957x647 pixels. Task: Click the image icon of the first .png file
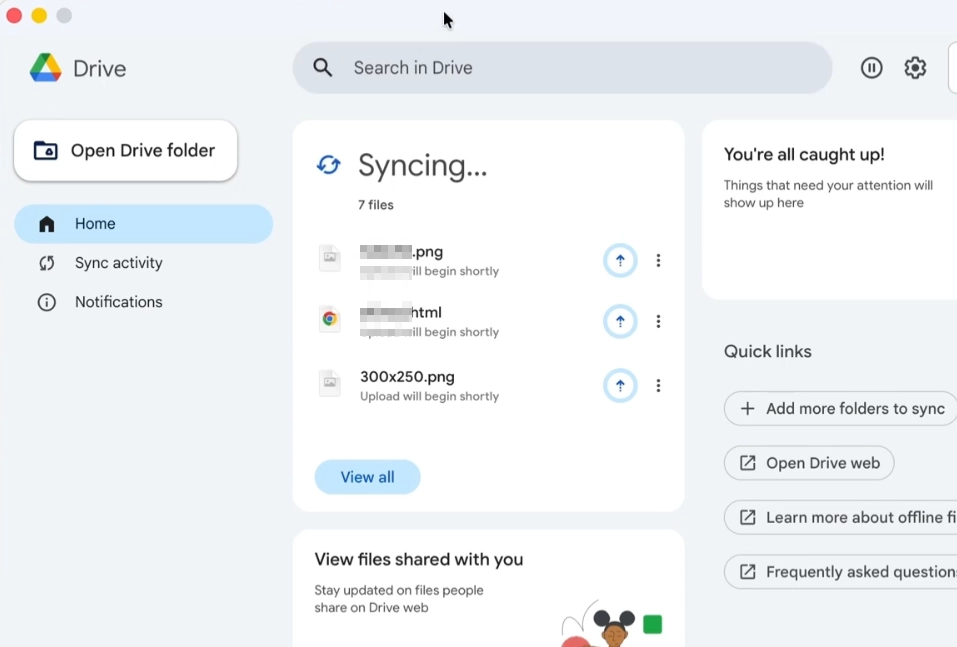click(x=330, y=258)
